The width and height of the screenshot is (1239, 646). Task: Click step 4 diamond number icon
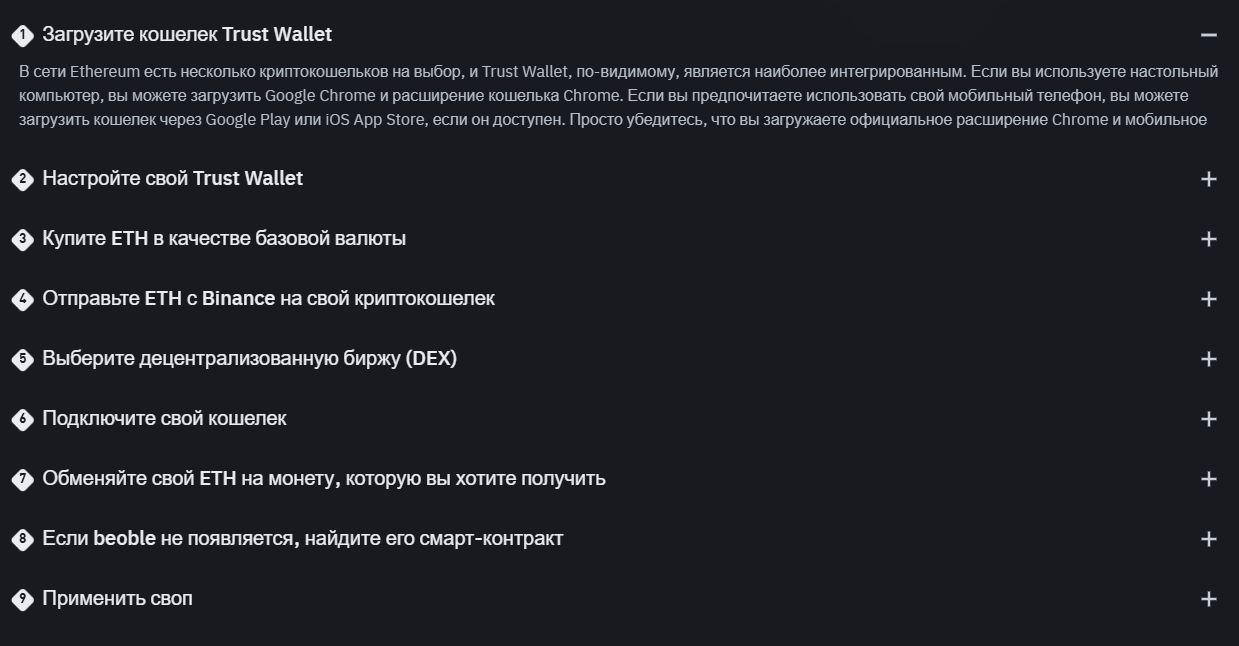click(22, 299)
